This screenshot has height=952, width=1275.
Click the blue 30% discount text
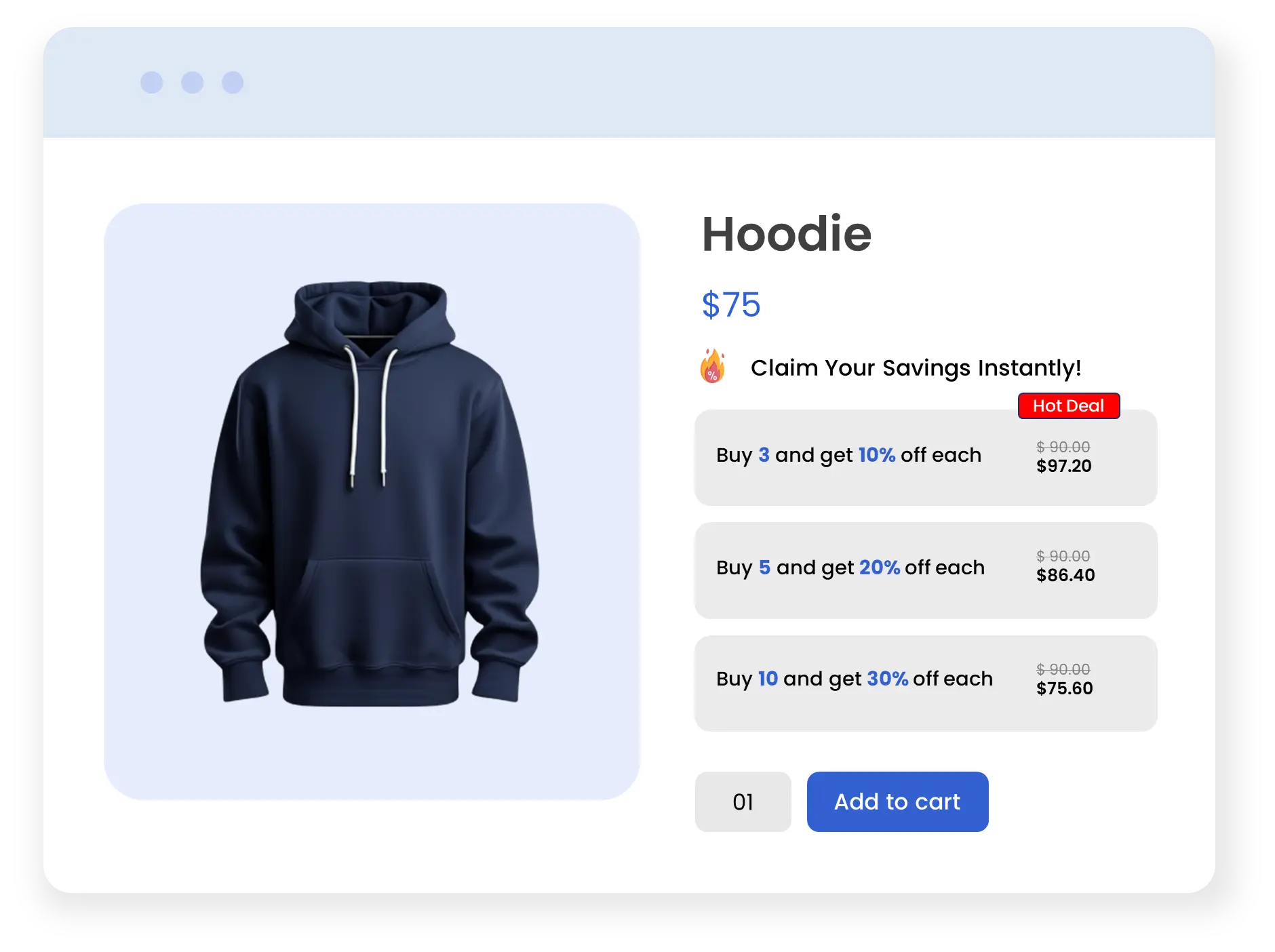(888, 678)
